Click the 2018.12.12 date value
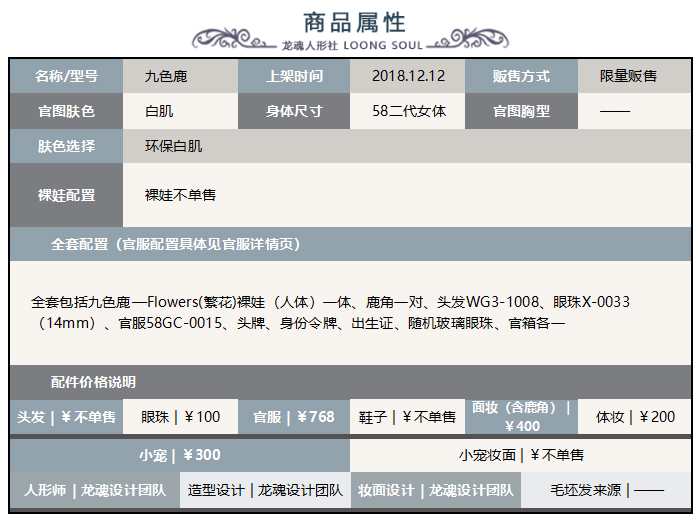700x532 pixels. point(408,76)
